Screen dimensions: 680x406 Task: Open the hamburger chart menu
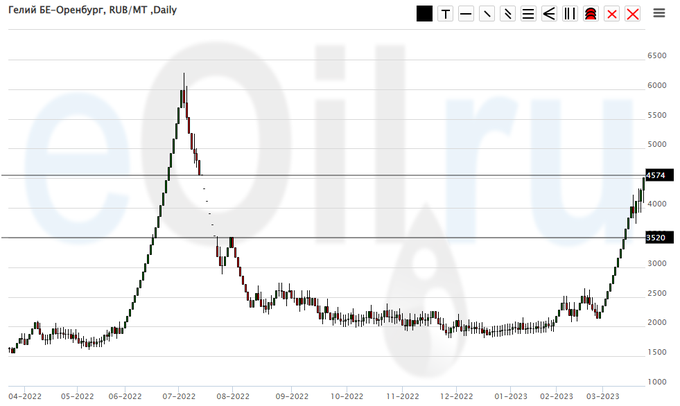659,13
